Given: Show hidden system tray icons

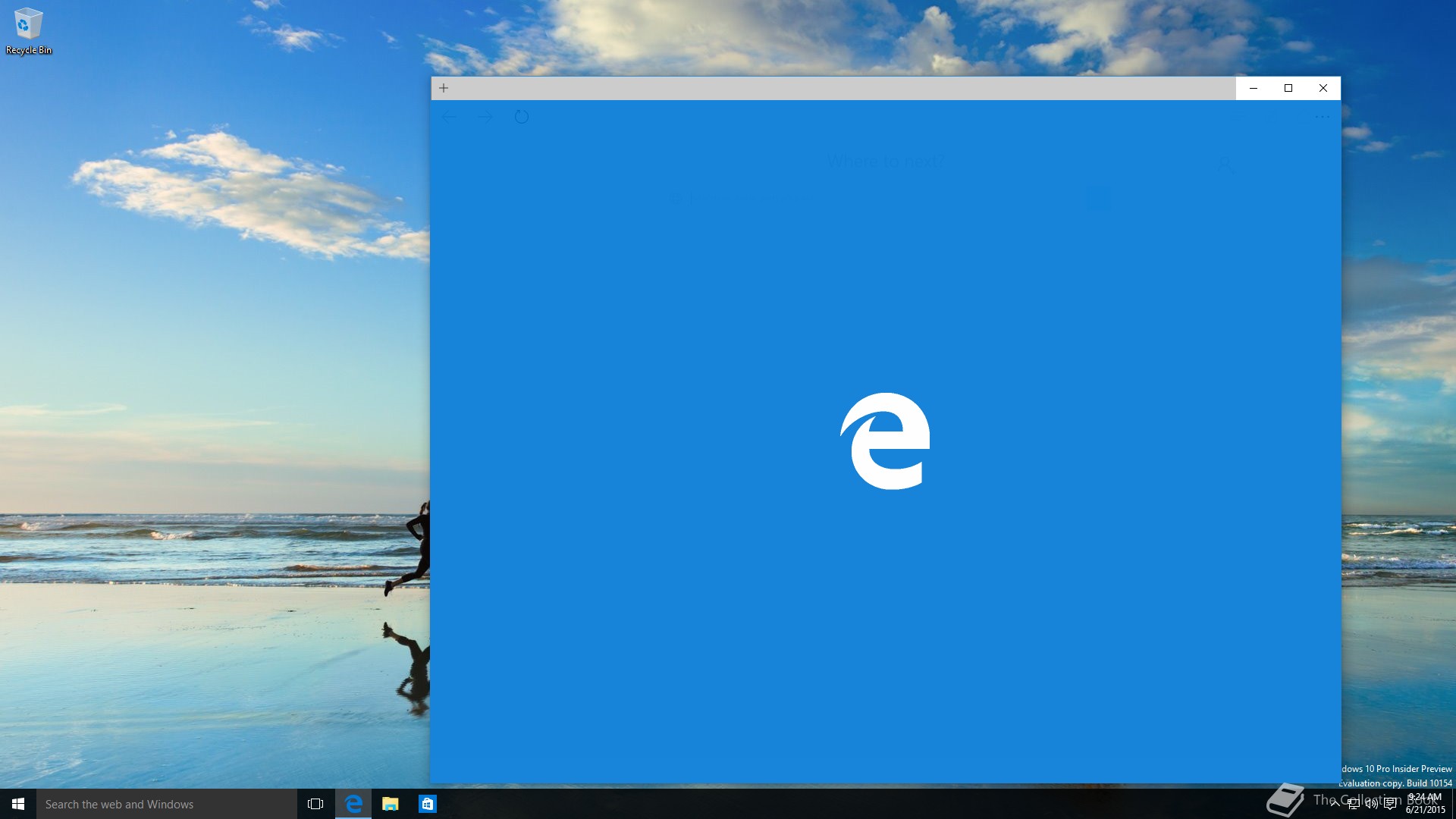Looking at the screenshot, I should (x=1335, y=804).
